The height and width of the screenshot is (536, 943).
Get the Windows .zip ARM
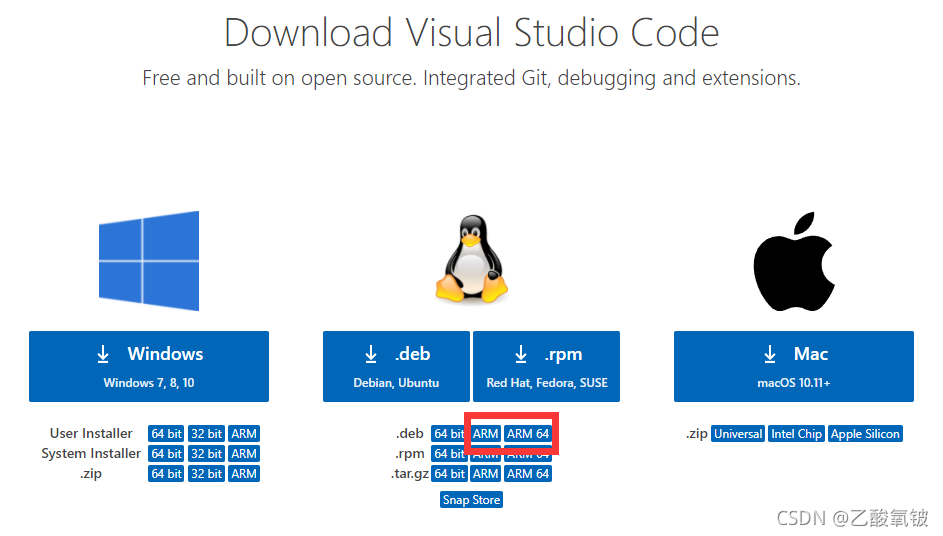[244, 473]
